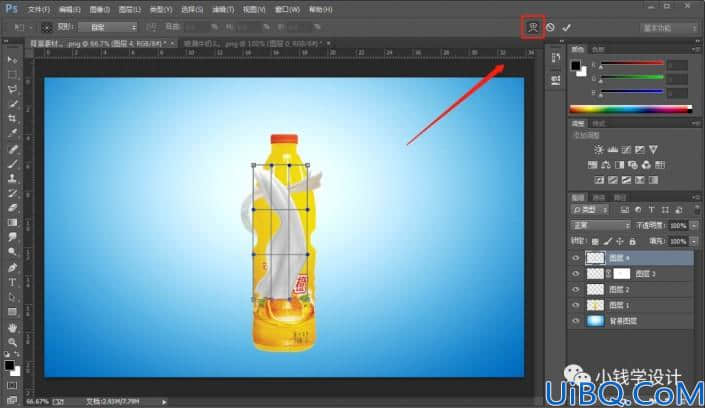This screenshot has width=705, height=408.
Task: Hide the background gradient layer
Action: click(x=576, y=321)
